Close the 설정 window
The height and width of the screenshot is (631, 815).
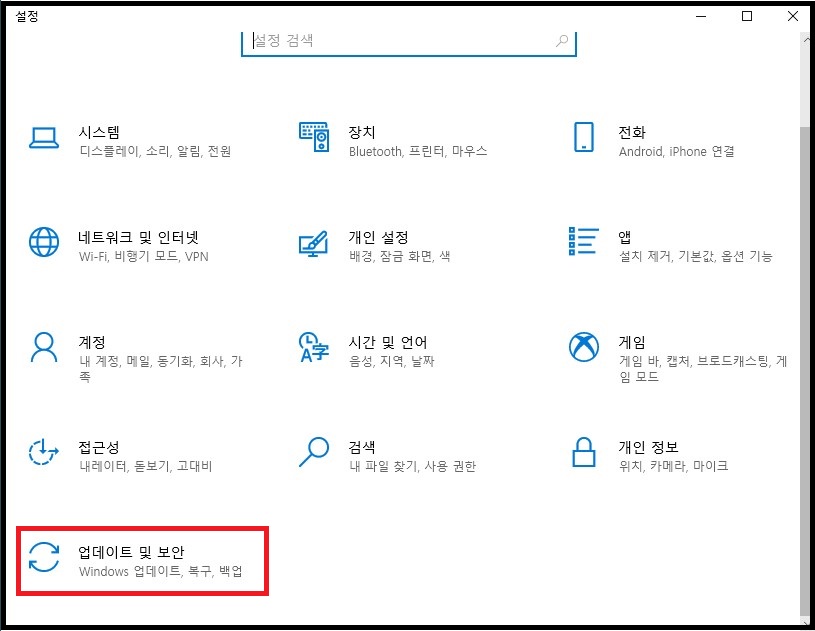[x=793, y=16]
